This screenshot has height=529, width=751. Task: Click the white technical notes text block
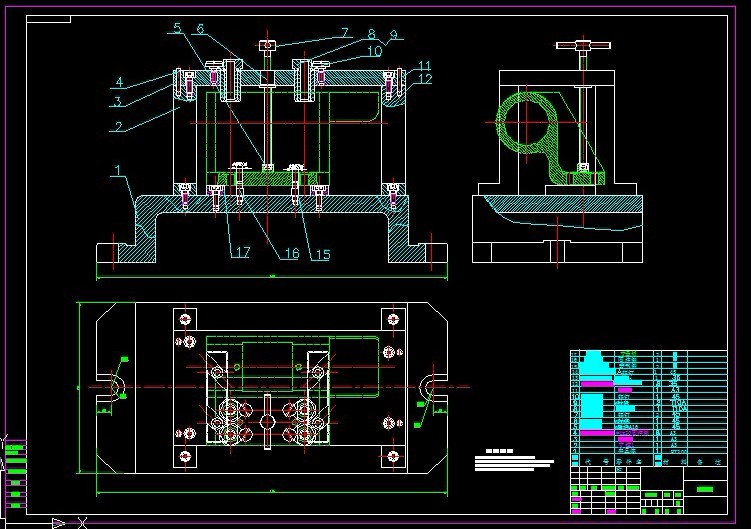click(514, 460)
